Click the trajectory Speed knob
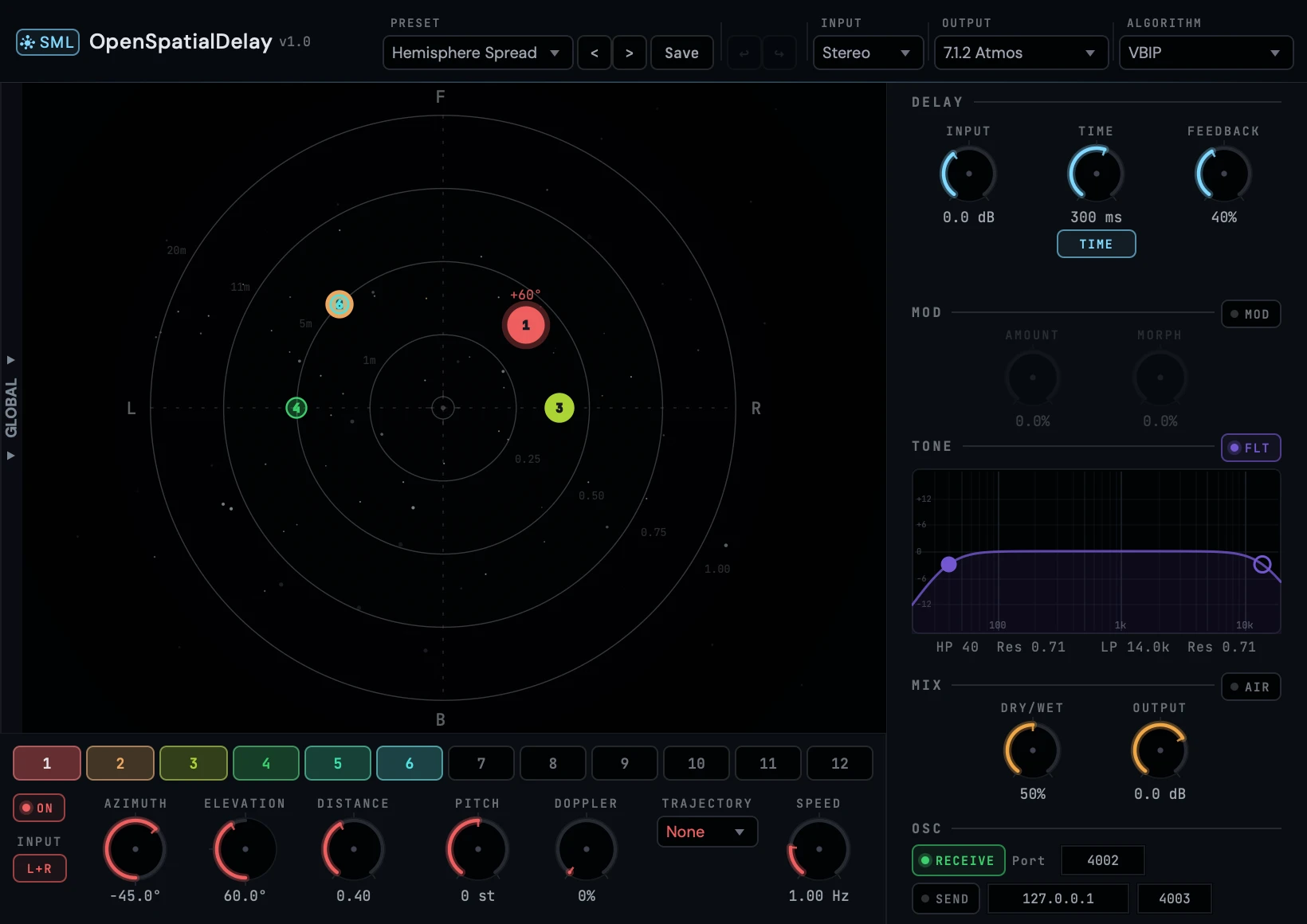Viewport: 1307px width, 924px height. coord(819,849)
